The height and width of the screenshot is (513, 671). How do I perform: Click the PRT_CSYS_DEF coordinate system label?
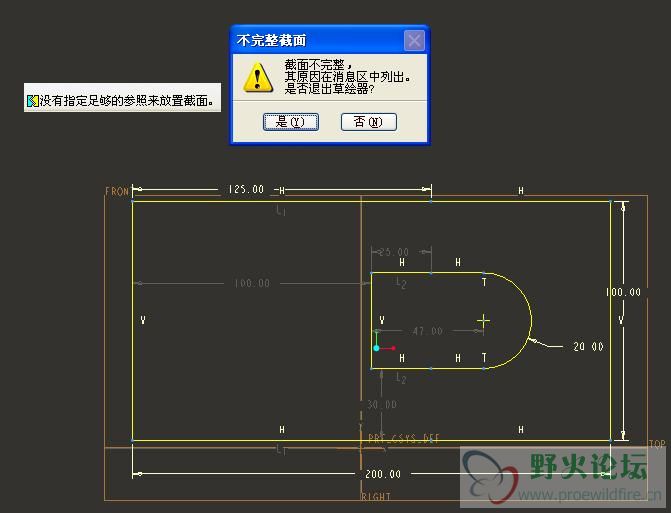tap(404, 439)
